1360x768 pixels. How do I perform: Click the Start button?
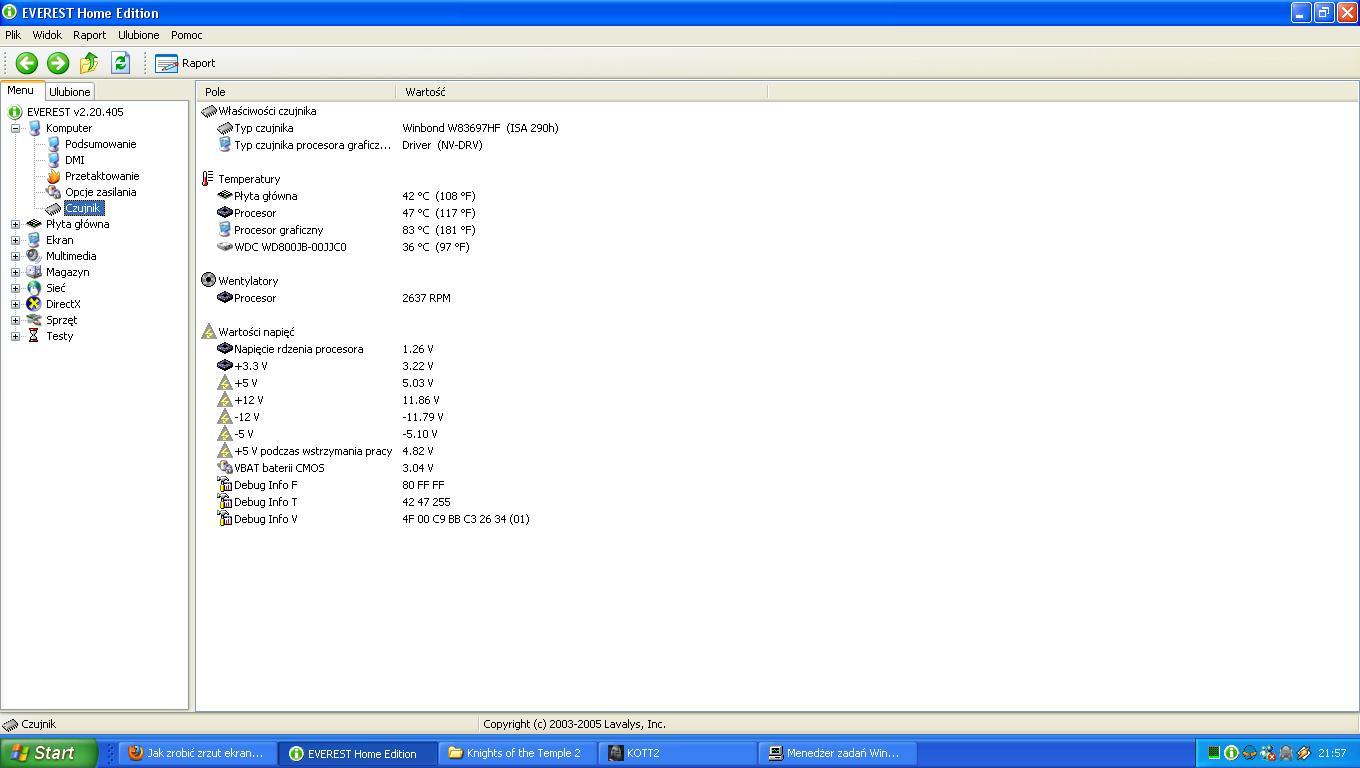(48, 753)
